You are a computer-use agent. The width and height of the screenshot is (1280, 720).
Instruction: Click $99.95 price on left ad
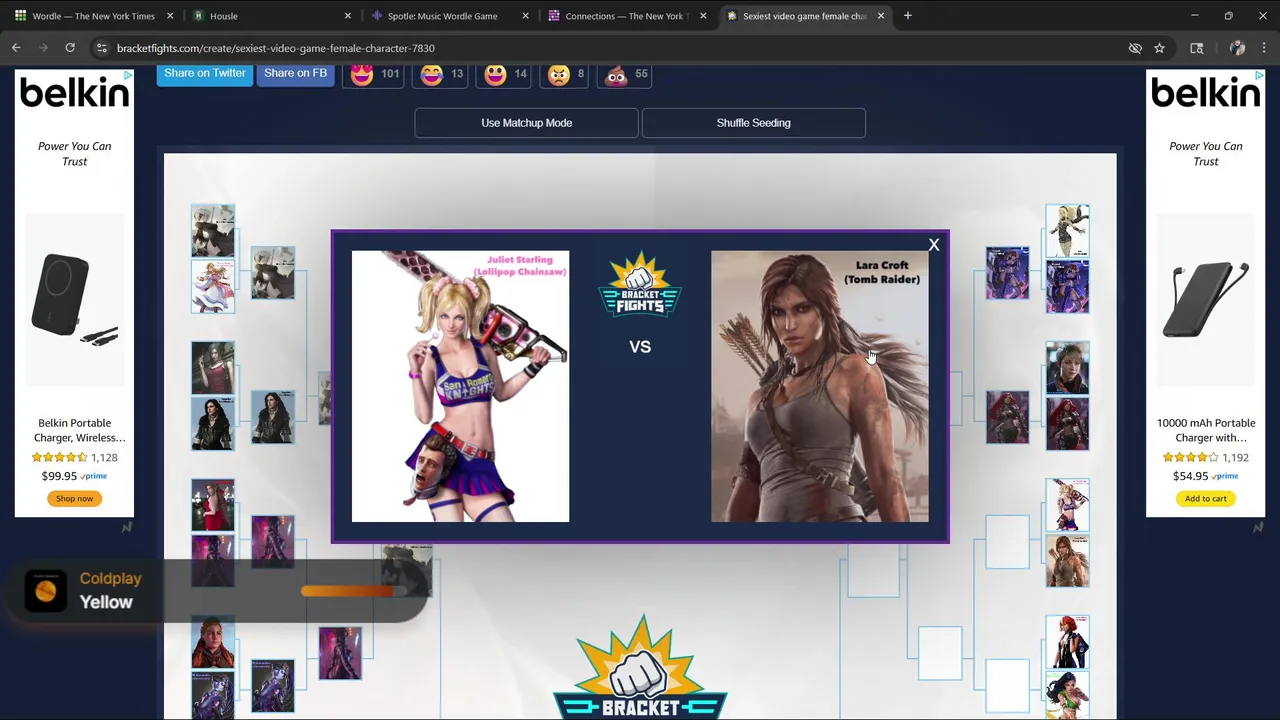59,476
